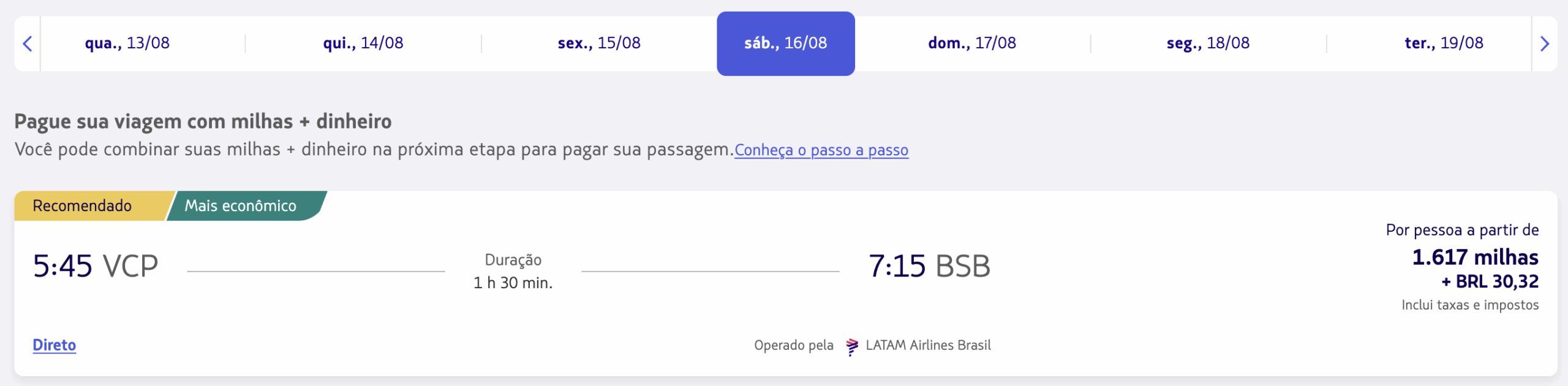
Task: Pick the ter., 19/08 date tab
Action: point(1444,43)
